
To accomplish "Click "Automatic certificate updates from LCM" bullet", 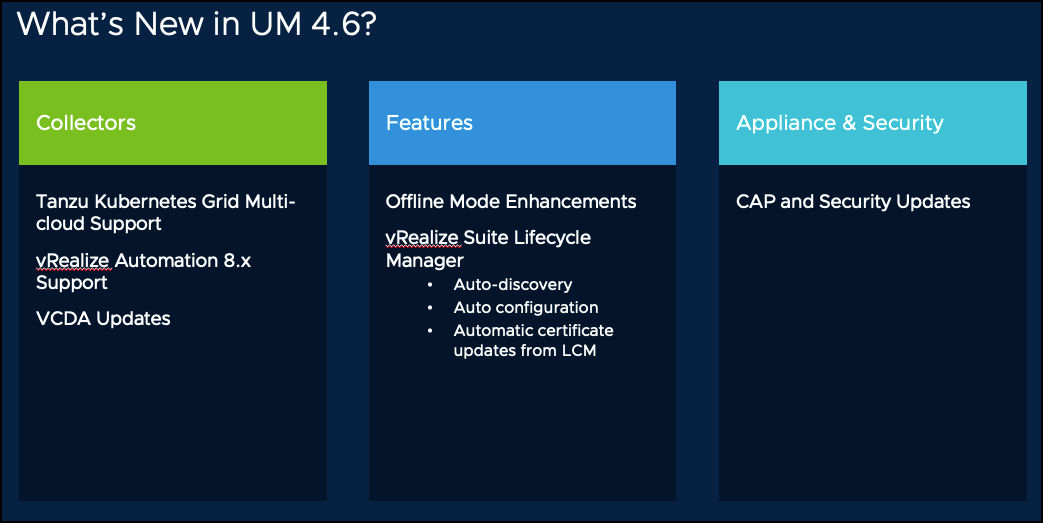I will [533, 340].
